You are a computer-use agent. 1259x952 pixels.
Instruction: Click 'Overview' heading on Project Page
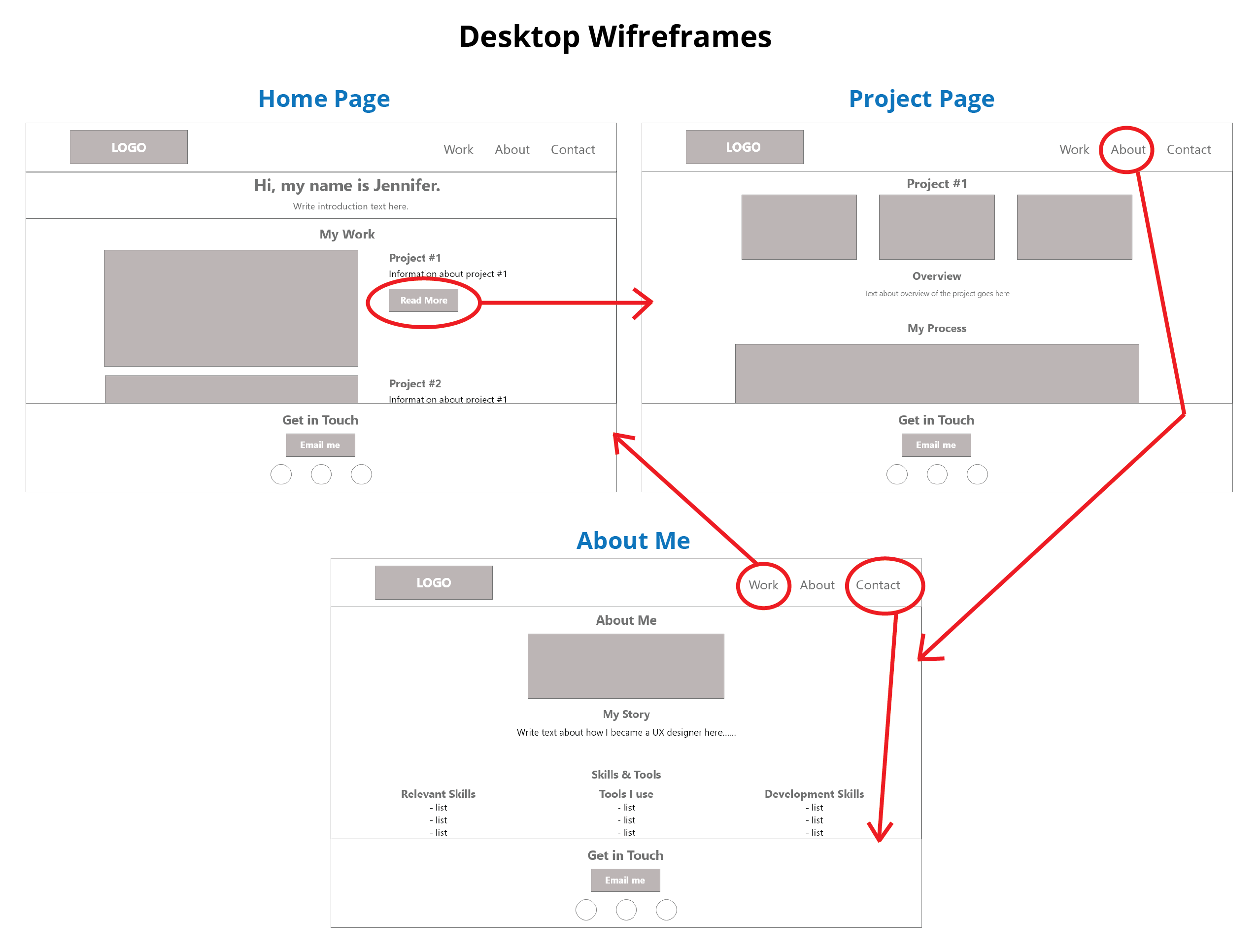pos(937,276)
